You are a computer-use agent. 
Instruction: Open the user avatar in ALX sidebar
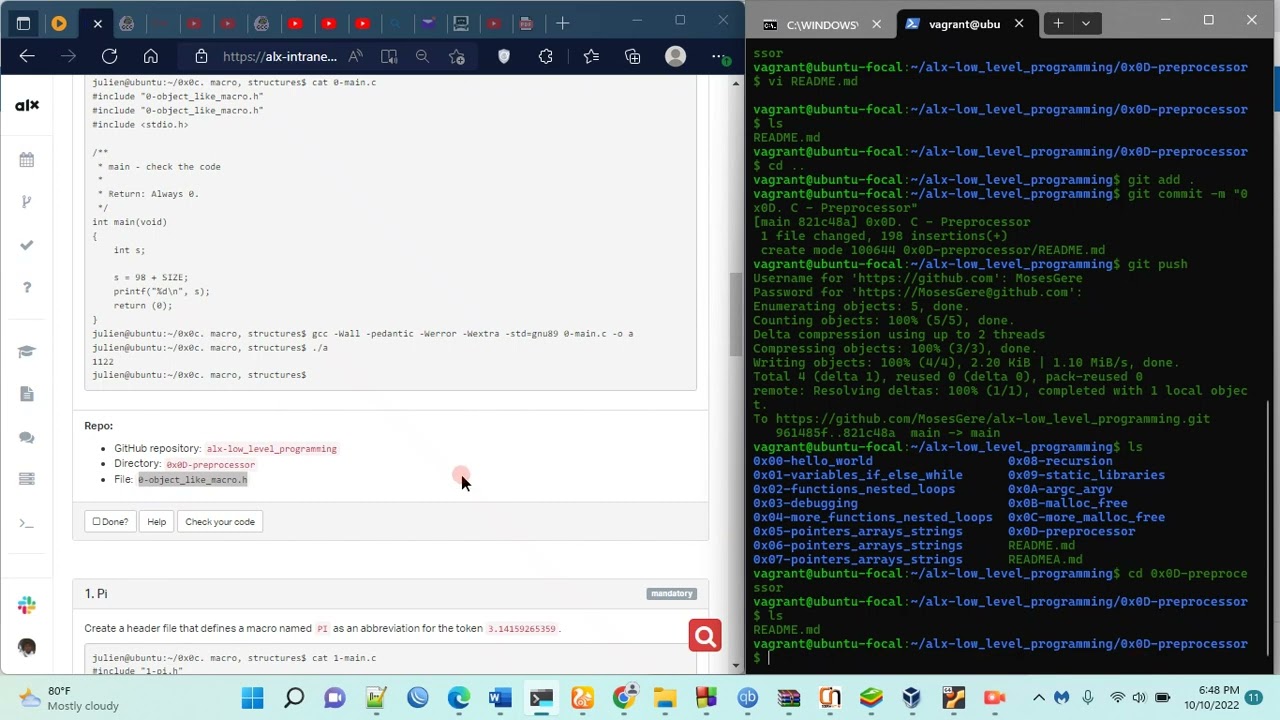[27, 647]
